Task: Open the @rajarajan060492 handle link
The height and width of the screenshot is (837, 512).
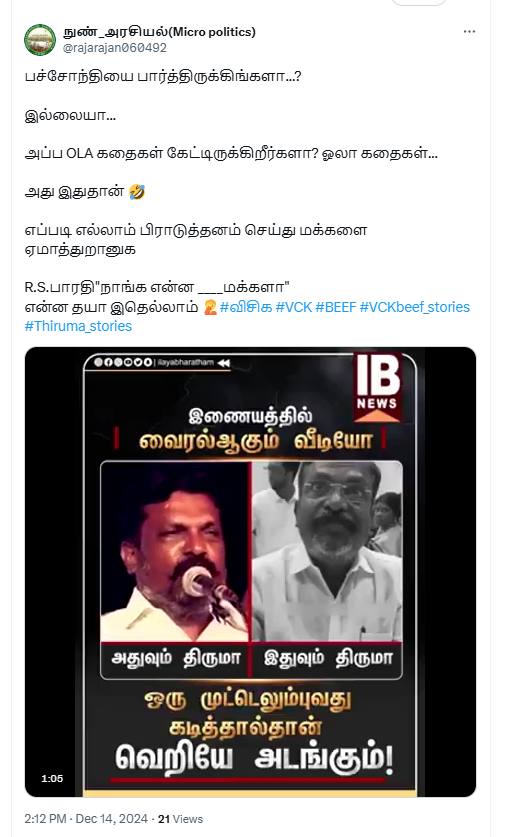Action: point(115,48)
